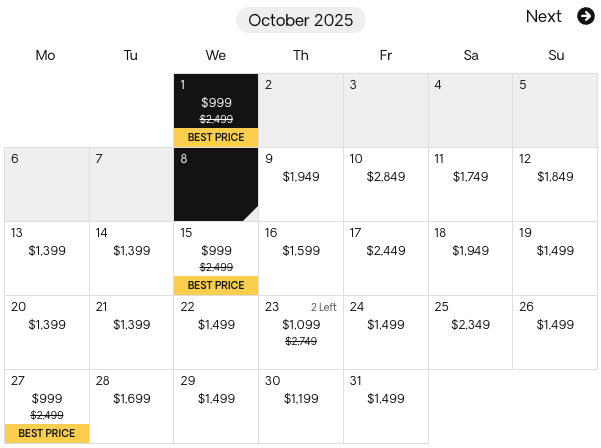Select October 23 with 2 Left
The width and height of the screenshot is (601, 448).
point(301,332)
